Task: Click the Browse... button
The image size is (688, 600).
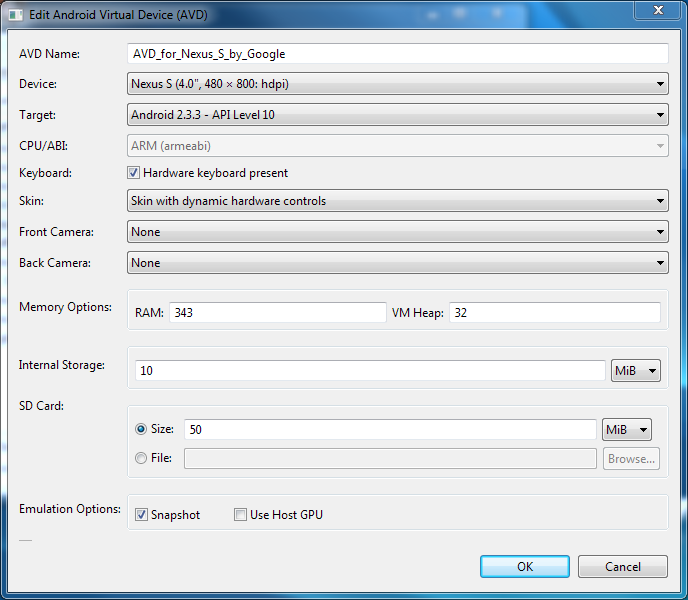Action: (631, 459)
